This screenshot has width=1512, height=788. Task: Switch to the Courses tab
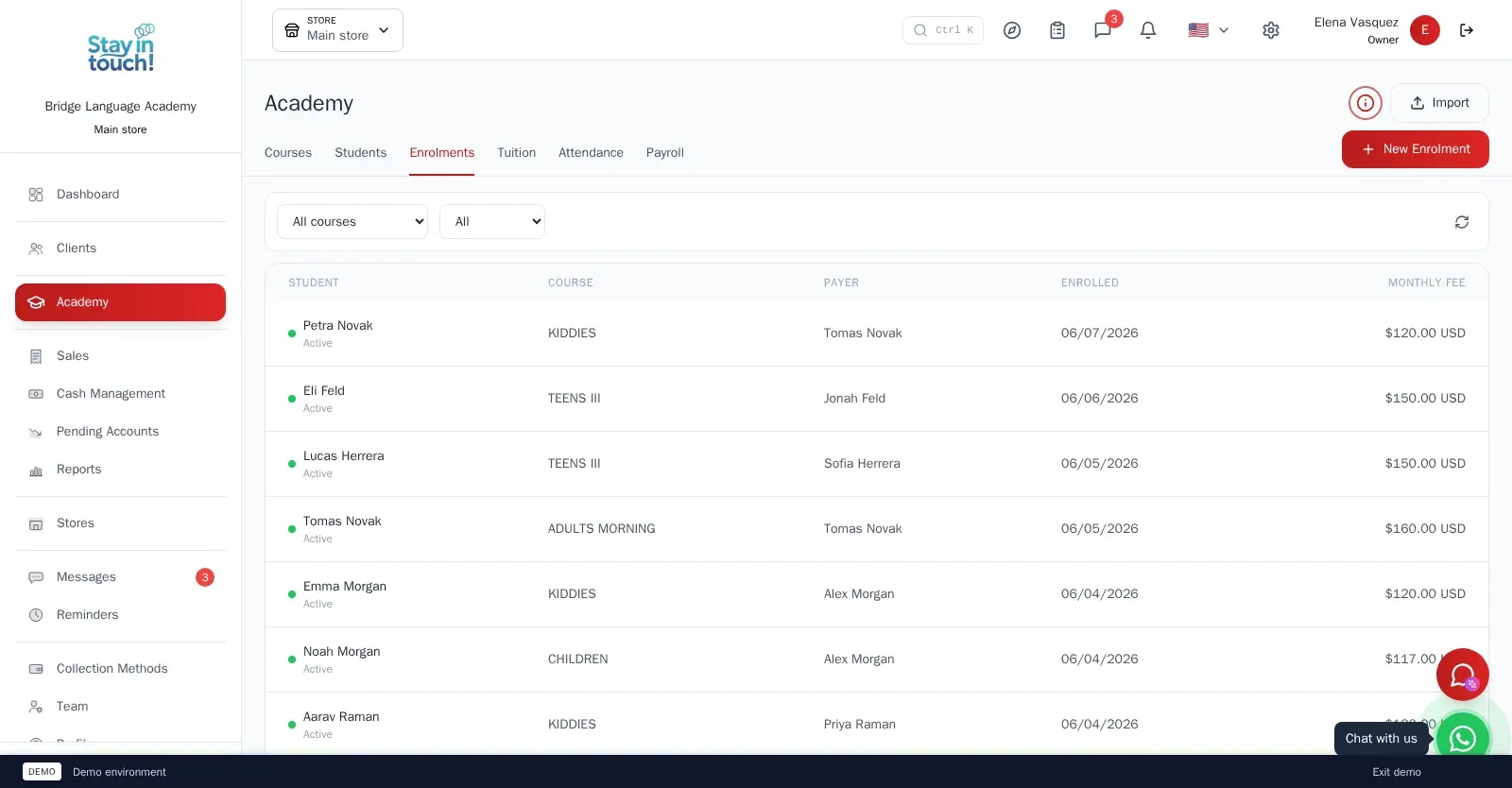point(288,153)
